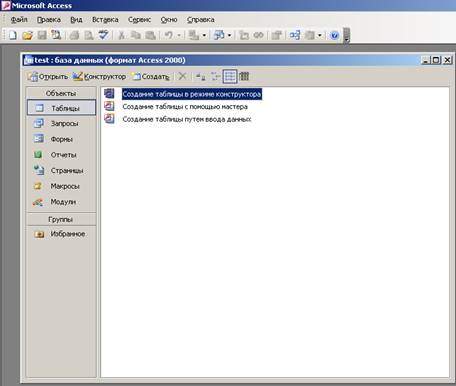Click the Группы header bar

click(x=61, y=219)
